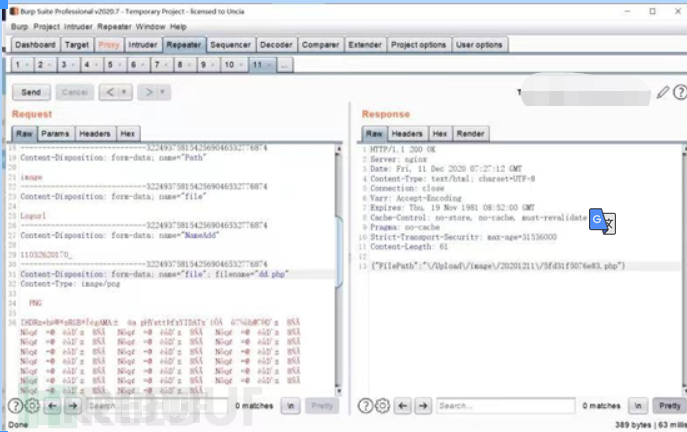
Task: Go back in request history
Action: pos(110,92)
